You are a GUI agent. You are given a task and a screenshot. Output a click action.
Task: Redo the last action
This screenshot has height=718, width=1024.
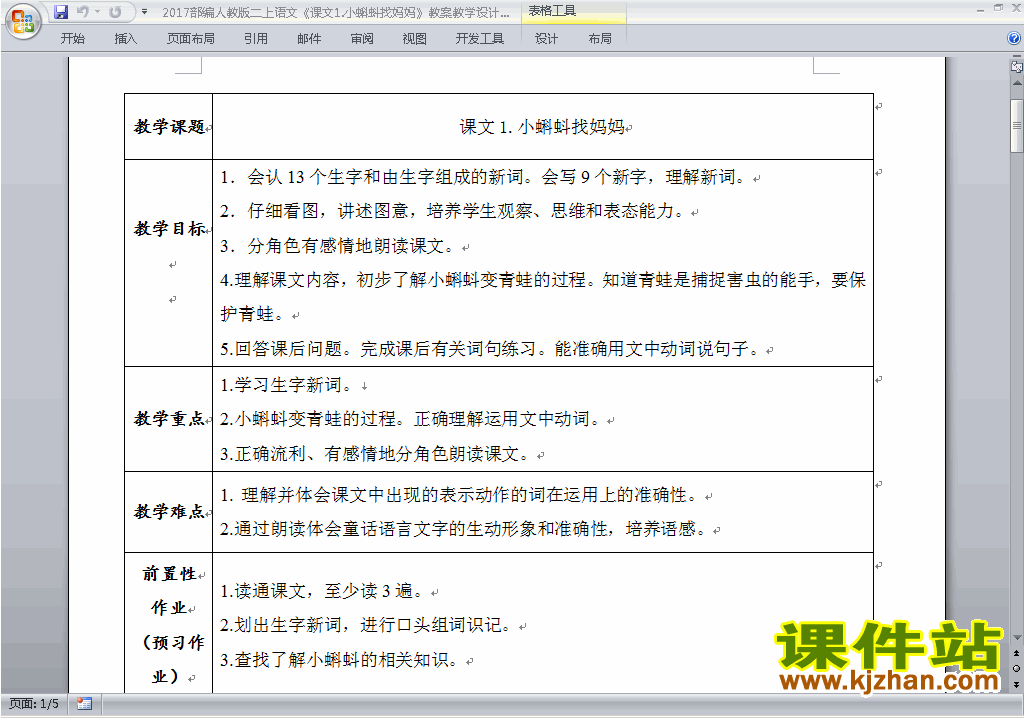point(115,12)
